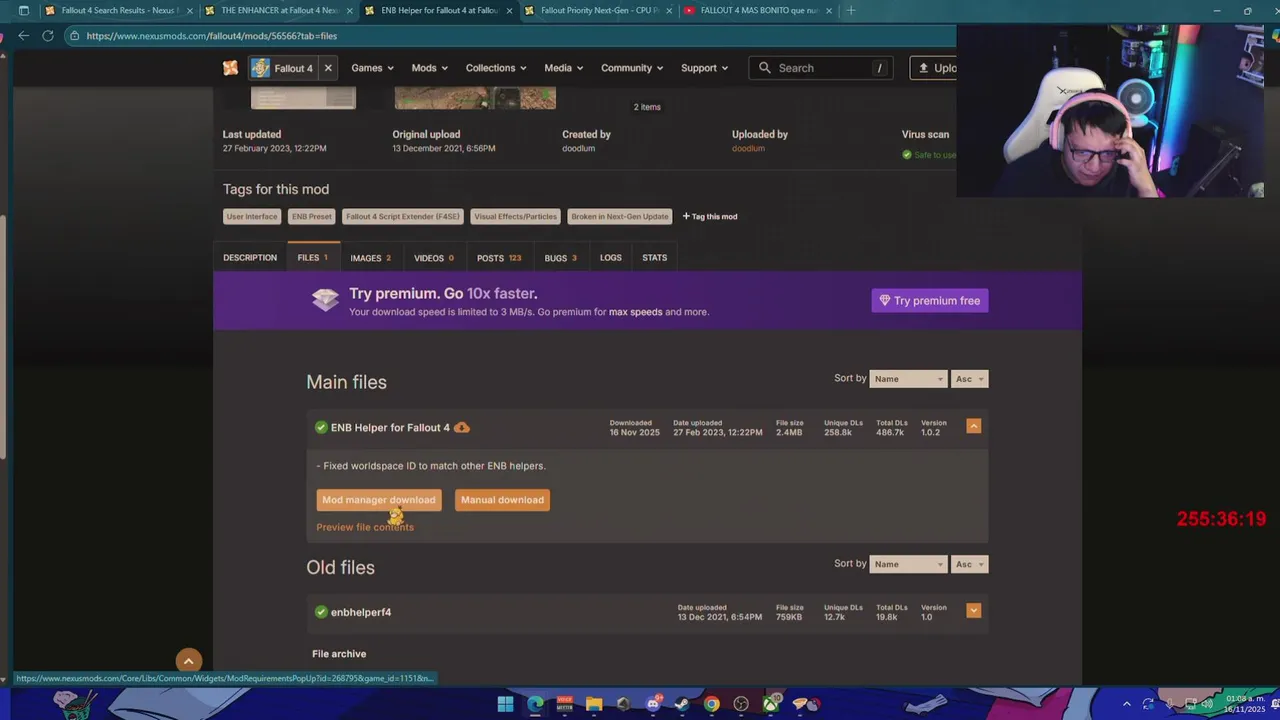This screenshot has height=720, width=1280.
Task: Open the VIDEOS tab
Action: click(434, 258)
